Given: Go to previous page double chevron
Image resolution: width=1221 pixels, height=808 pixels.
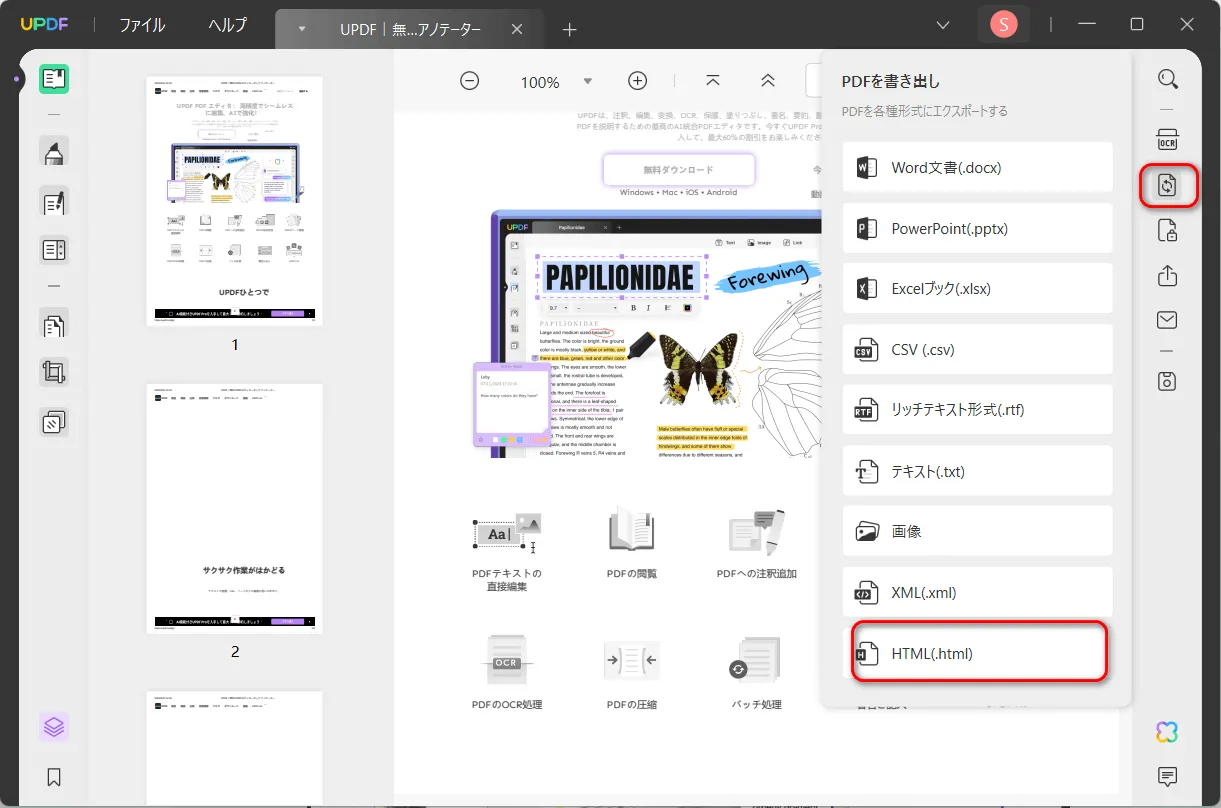Looking at the screenshot, I should [768, 81].
